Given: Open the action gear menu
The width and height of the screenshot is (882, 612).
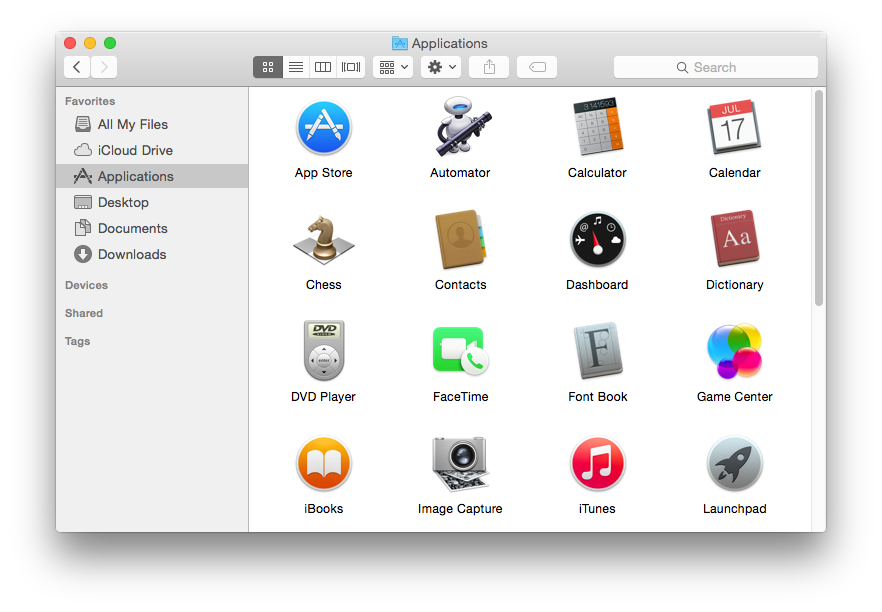Looking at the screenshot, I should point(438,67).
